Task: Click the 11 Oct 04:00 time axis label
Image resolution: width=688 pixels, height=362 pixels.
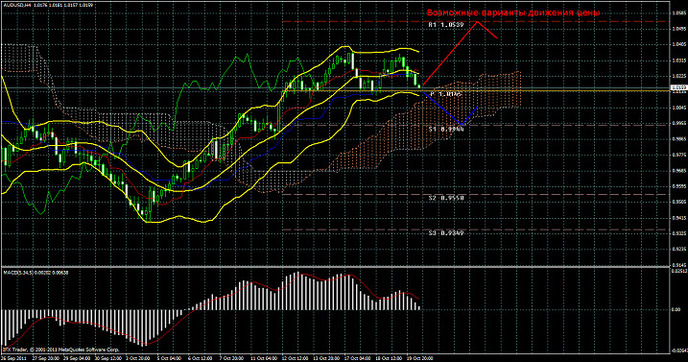Action: (263, 358)
